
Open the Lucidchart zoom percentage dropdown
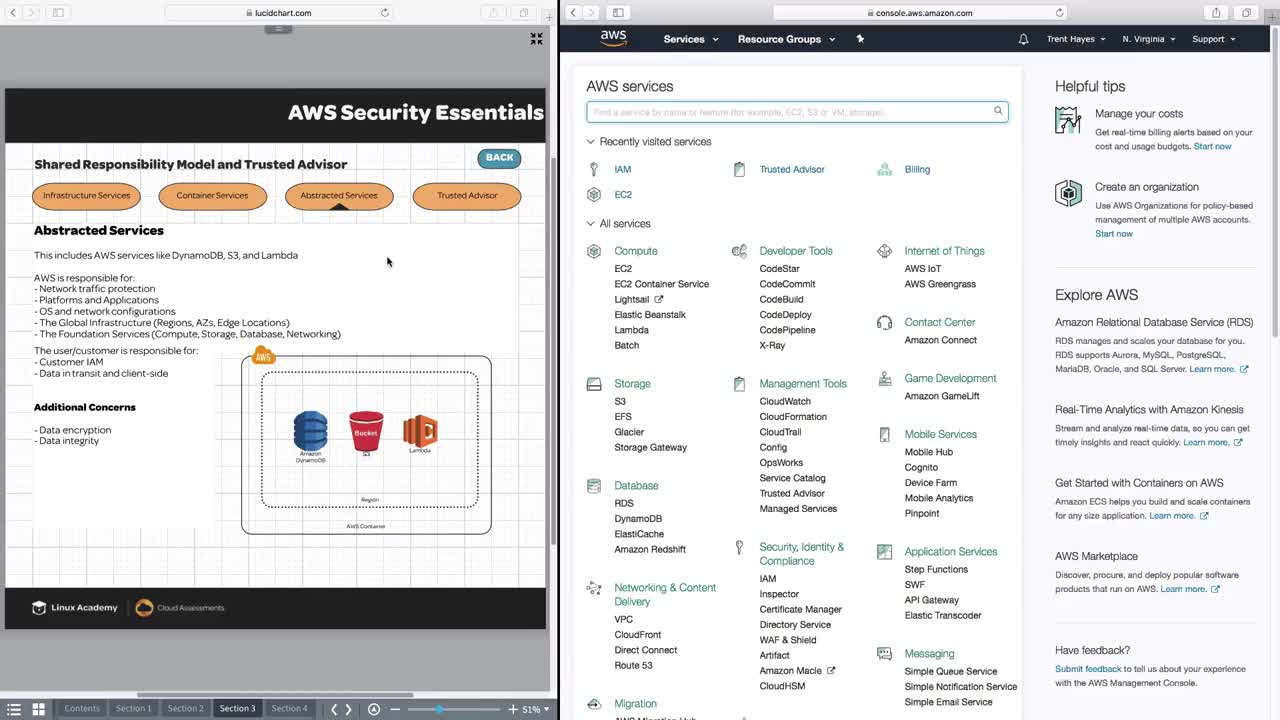(x=536, y=709)
